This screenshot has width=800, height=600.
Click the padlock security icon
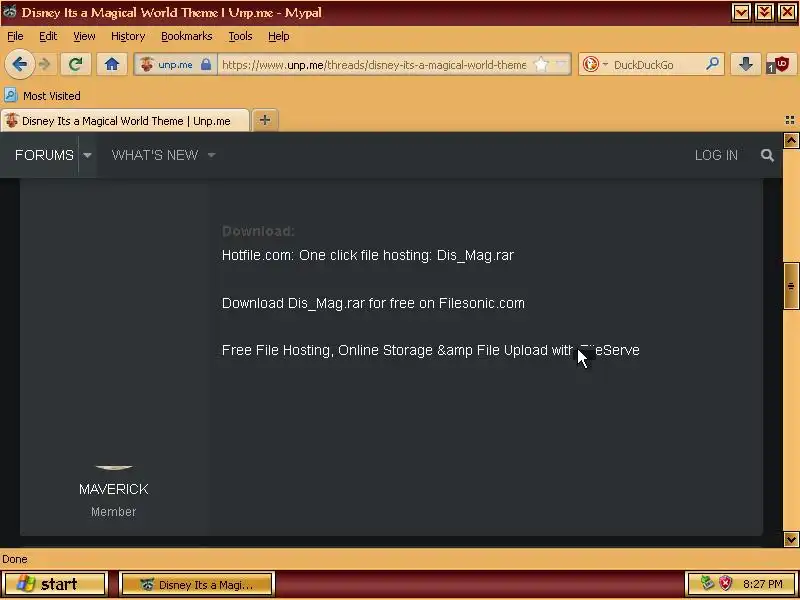point(206,64)
